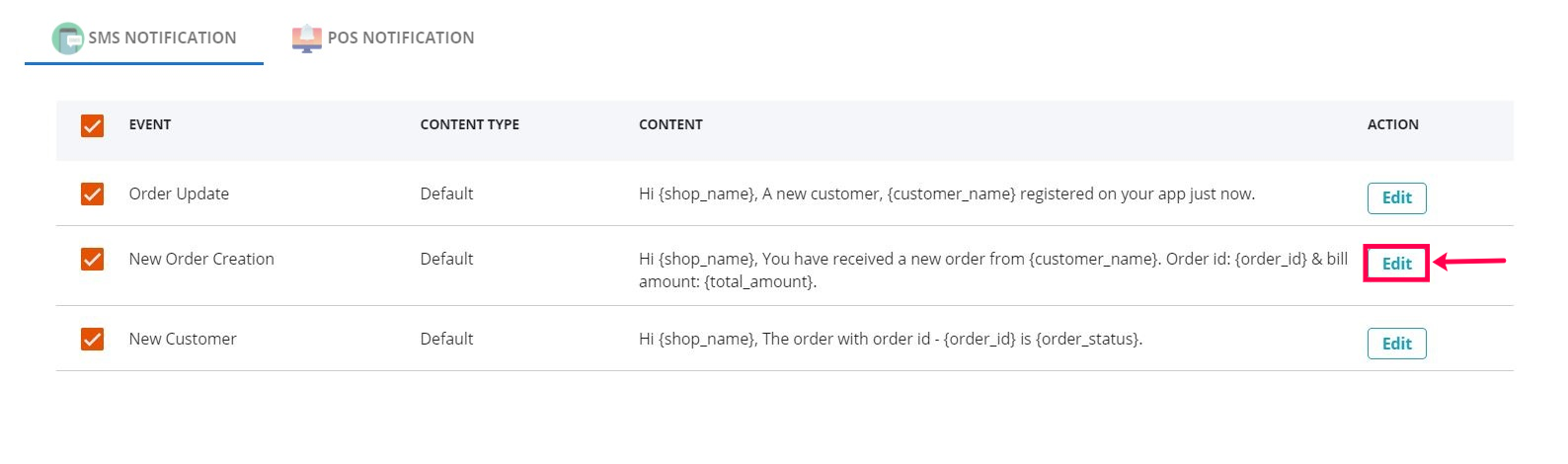Click the ACTION column header
The width and height of the screenshot is (1568, 464).
click(x=1392, y=124)
